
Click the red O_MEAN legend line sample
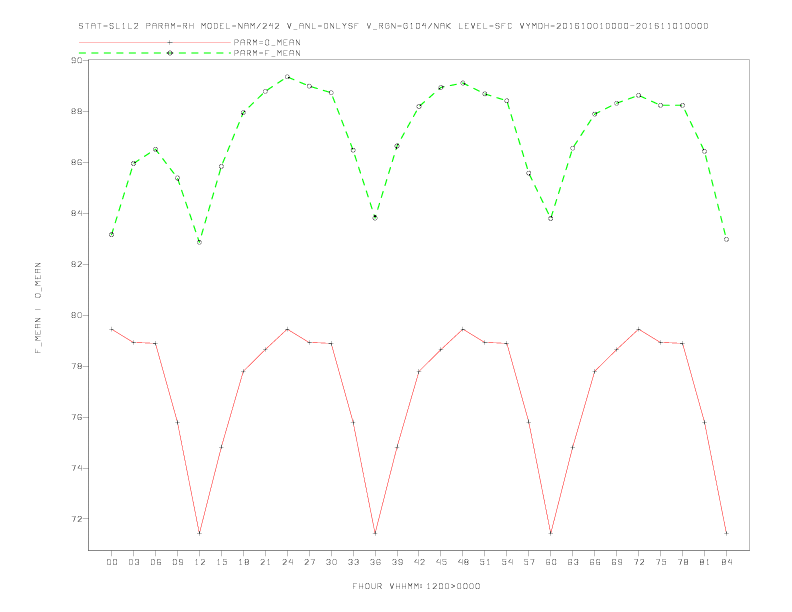(155, 42)
